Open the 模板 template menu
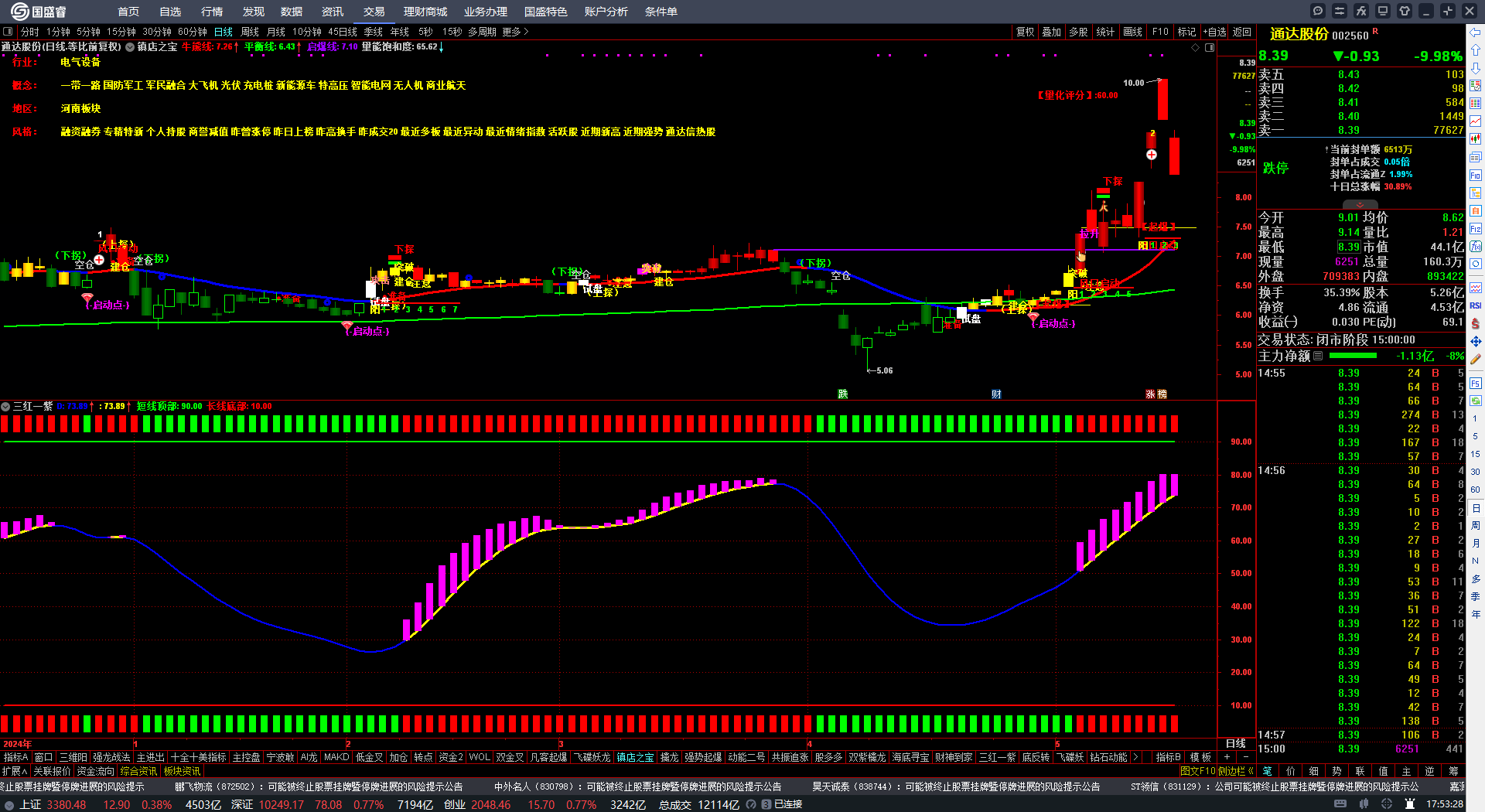This screenshot has width=1485, height=812. tap(1200, 757)
